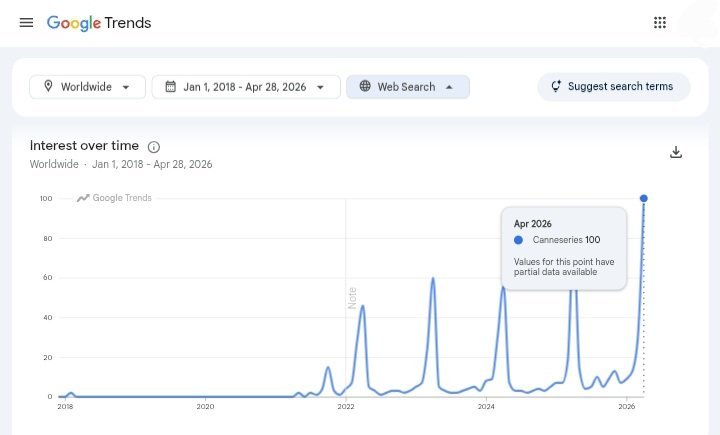Click the Note marker on the chart
Screen dimensions: 720x435
352,298
